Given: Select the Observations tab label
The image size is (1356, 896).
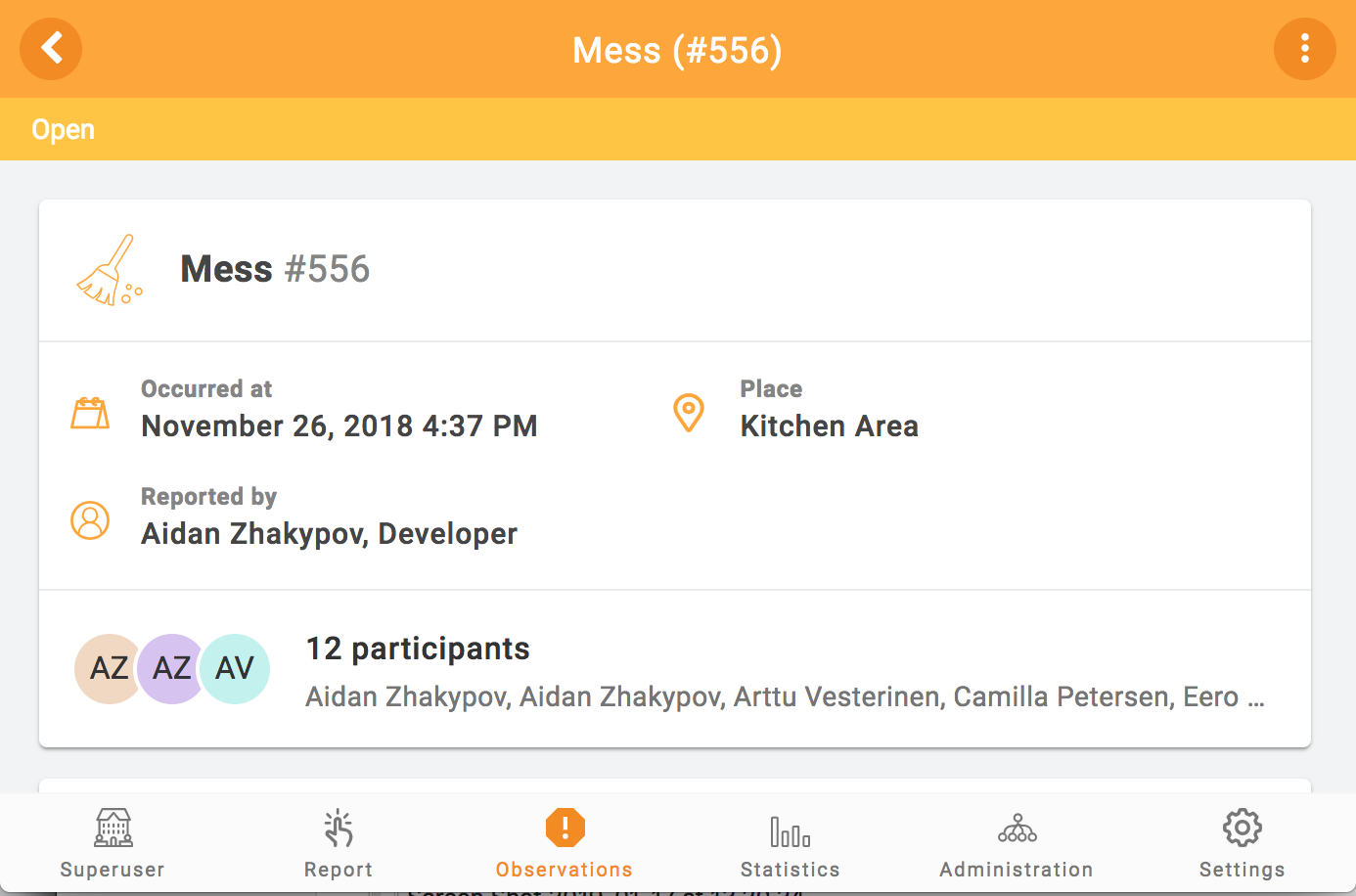Looking at the screenshot, I should point(565,870).
